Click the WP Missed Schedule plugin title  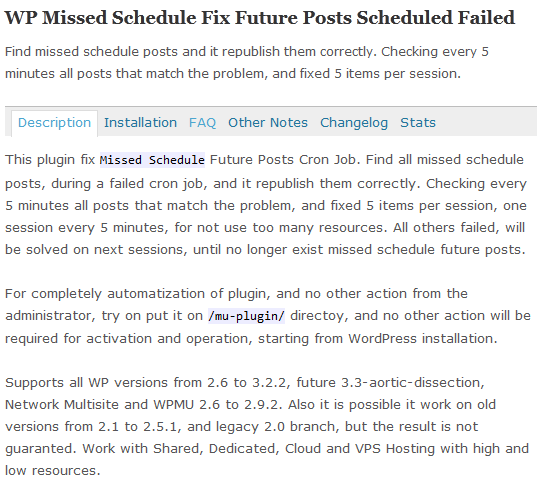point(260,17)
